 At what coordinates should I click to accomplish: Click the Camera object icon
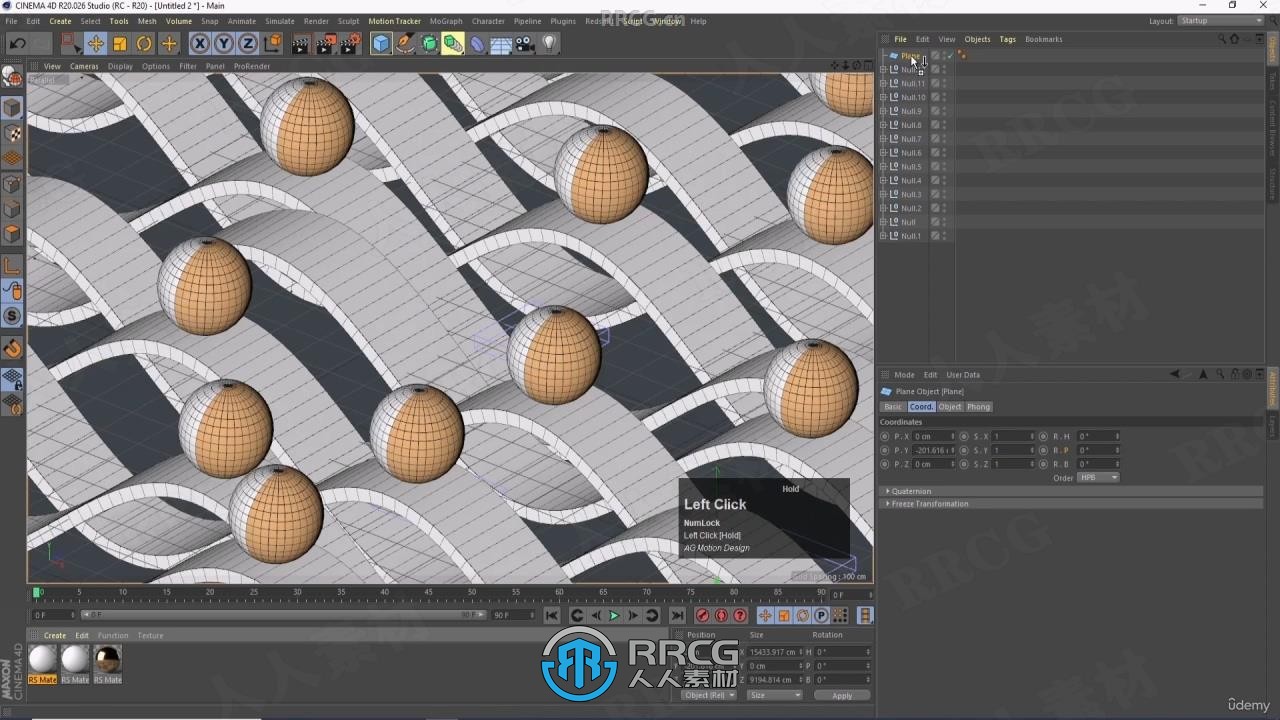(525, 43)
